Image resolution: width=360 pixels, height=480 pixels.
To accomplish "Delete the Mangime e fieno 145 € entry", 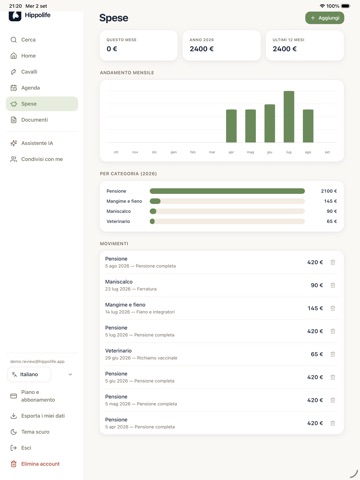I will pos(333,308).
